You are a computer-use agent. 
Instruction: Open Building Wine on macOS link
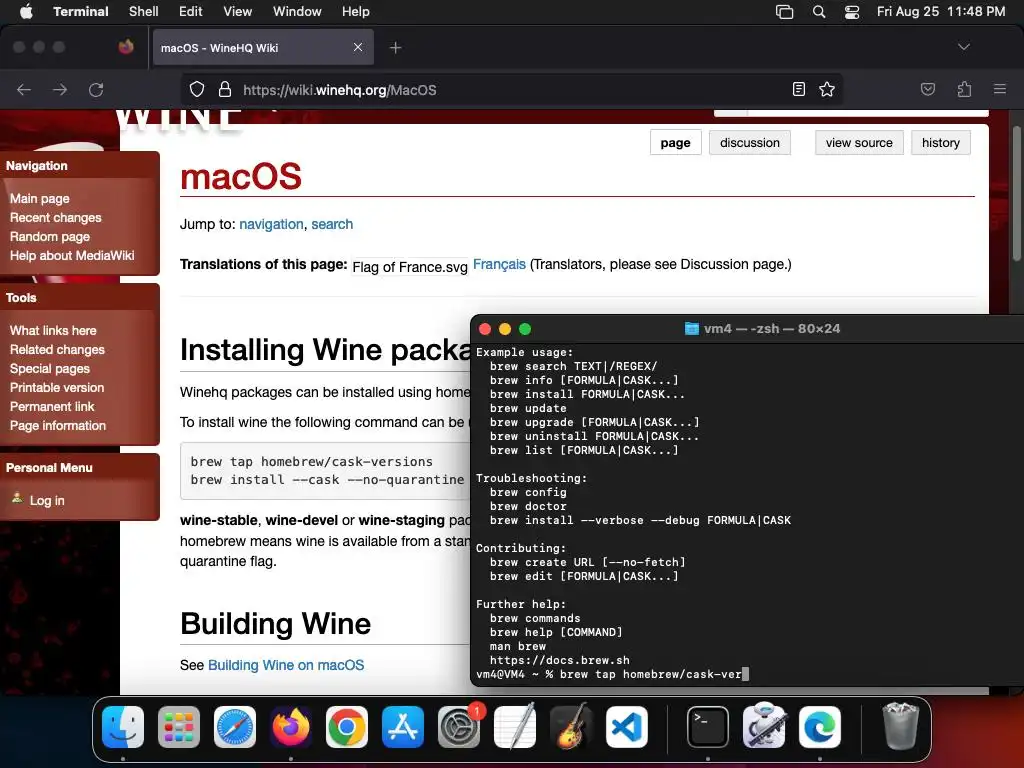[x=286, y=665]
